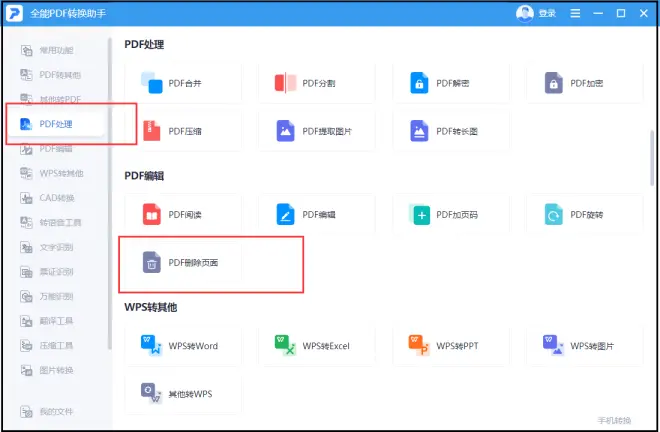Open 我的文件 in the sidebar
Screen dimensions: 660x432
coord(56,411)
